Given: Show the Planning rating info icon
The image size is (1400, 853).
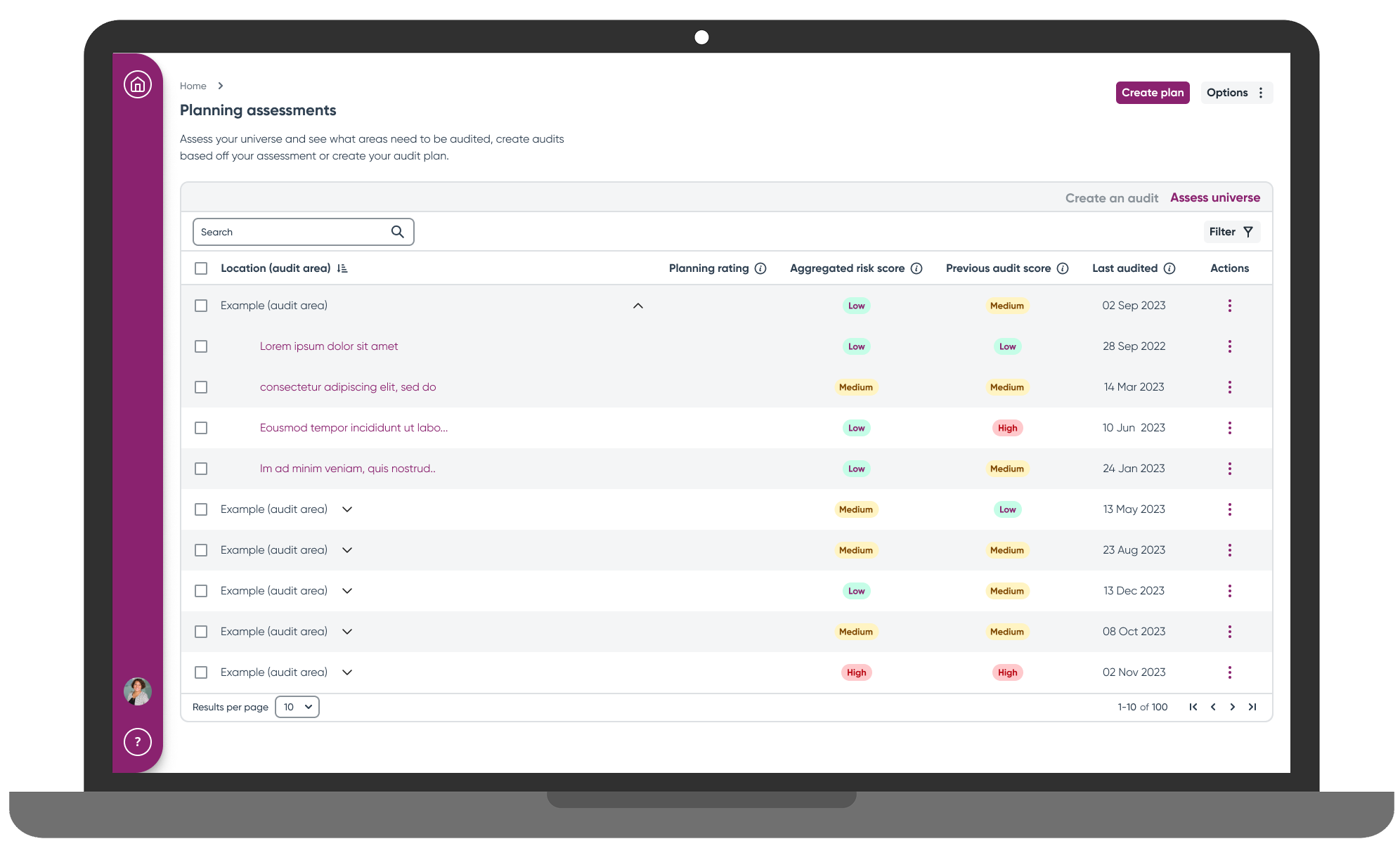Looking at the screenshot, I should click(x=760, y=268).
